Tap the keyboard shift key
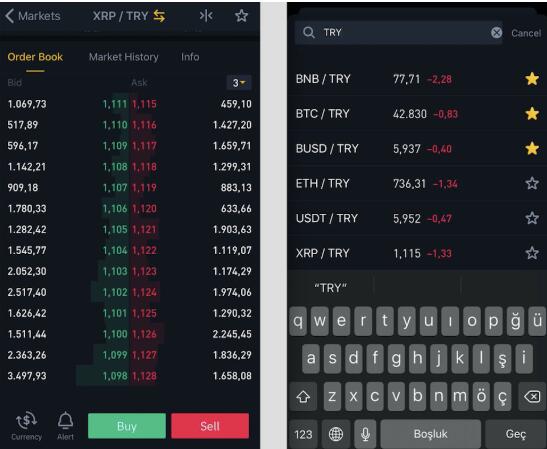547x449 pixels. (x=303, y=396)
